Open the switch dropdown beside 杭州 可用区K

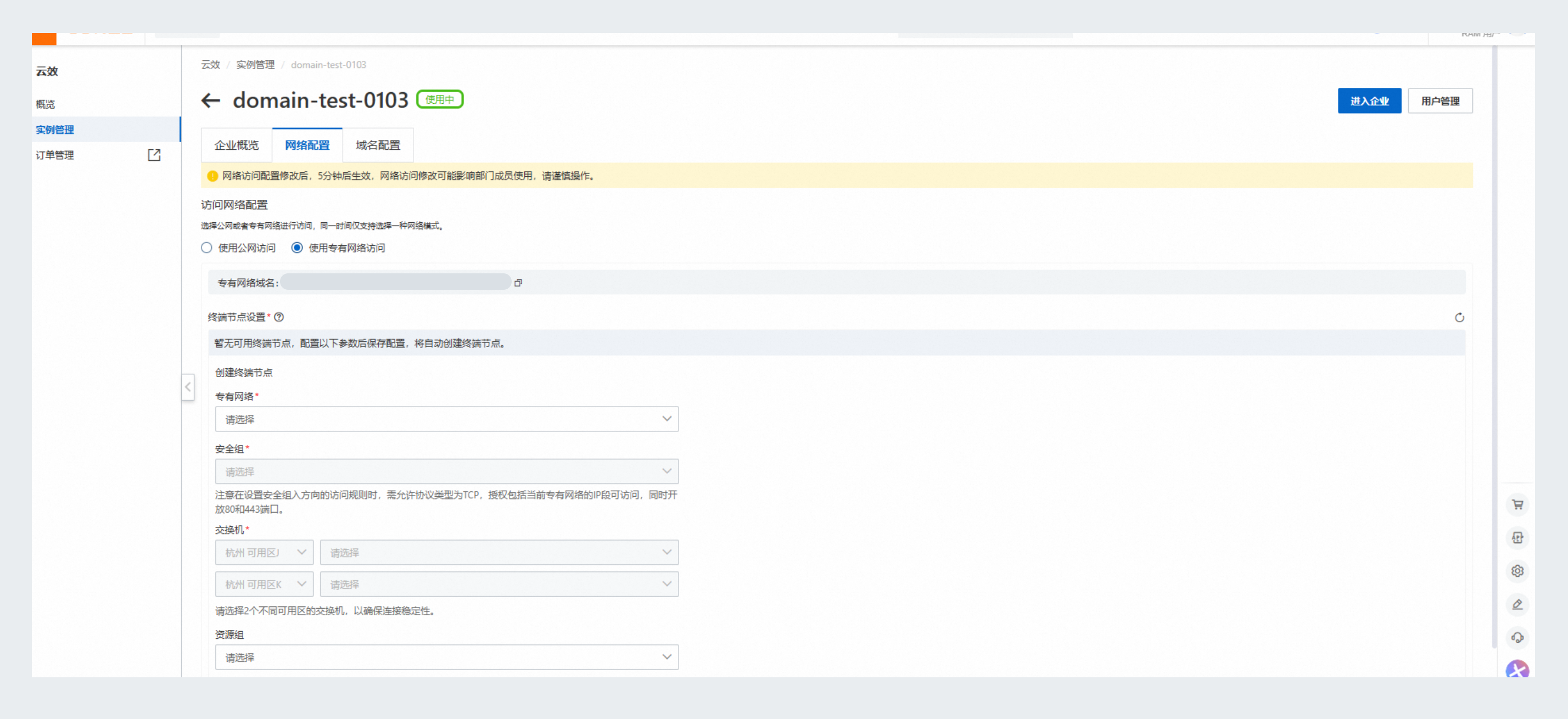(x=499, y=584)
